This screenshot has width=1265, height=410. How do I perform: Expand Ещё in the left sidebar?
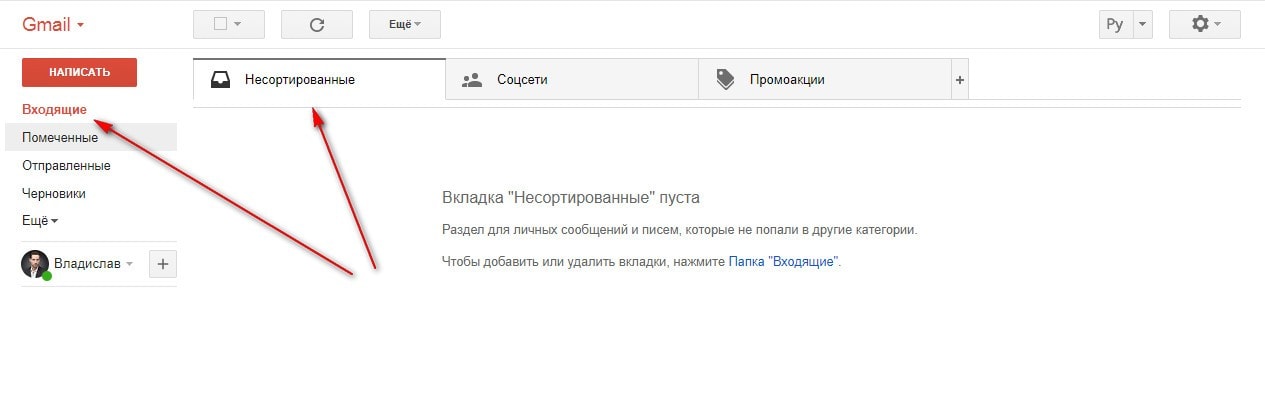40,221
